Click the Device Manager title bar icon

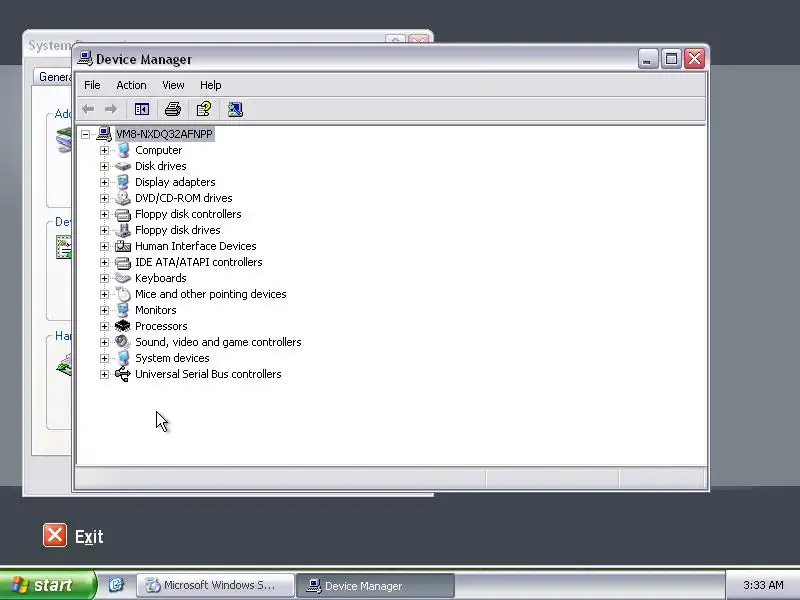click(85, 58)
